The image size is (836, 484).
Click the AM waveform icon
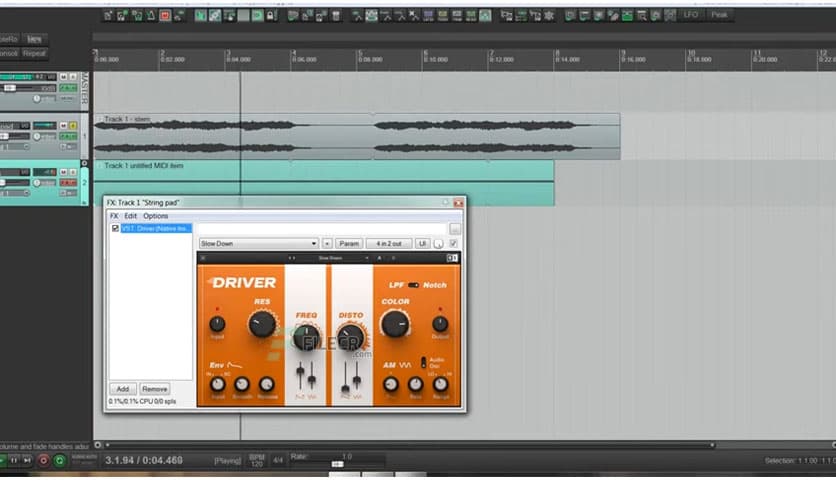click(x=405, y=365)
